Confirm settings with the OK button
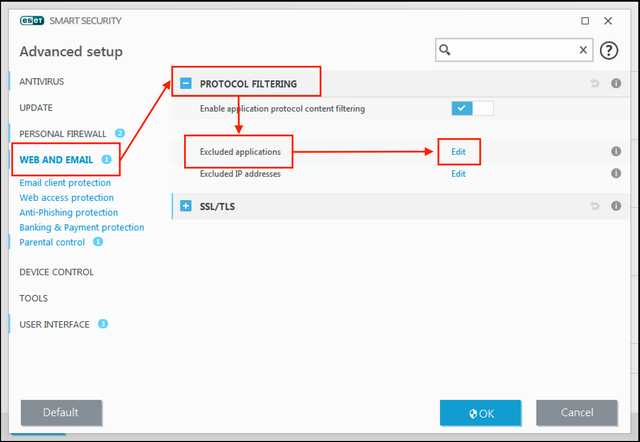 coord(480,412)
